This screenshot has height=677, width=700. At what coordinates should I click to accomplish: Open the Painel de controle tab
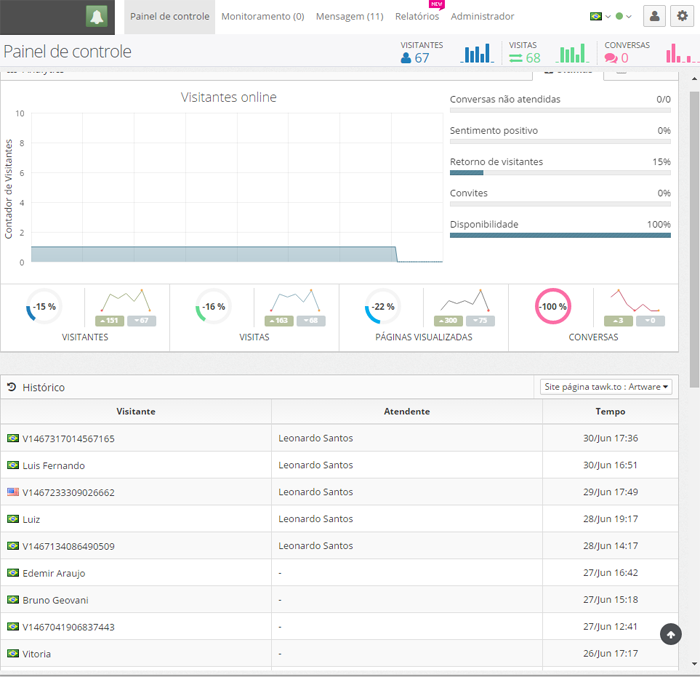[x=170, y=17]
